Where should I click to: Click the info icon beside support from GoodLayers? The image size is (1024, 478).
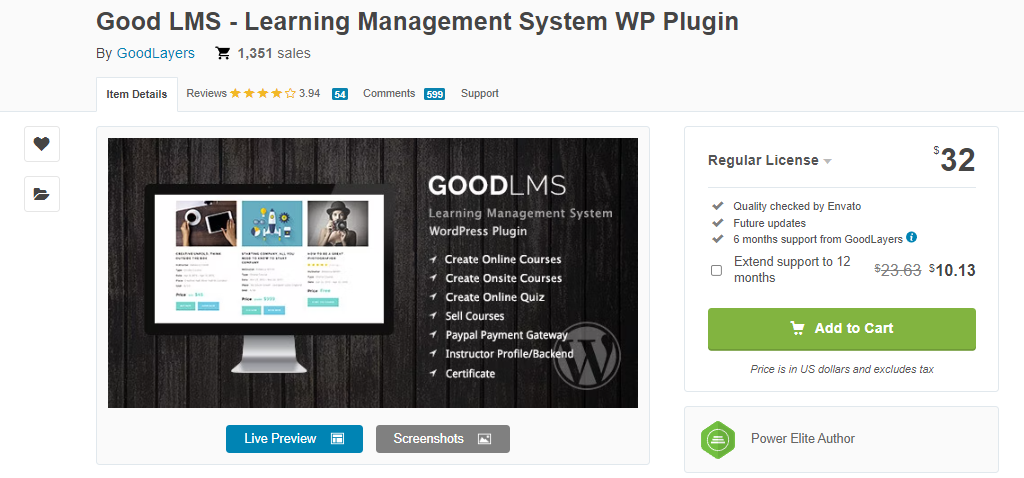coord(912,238)
